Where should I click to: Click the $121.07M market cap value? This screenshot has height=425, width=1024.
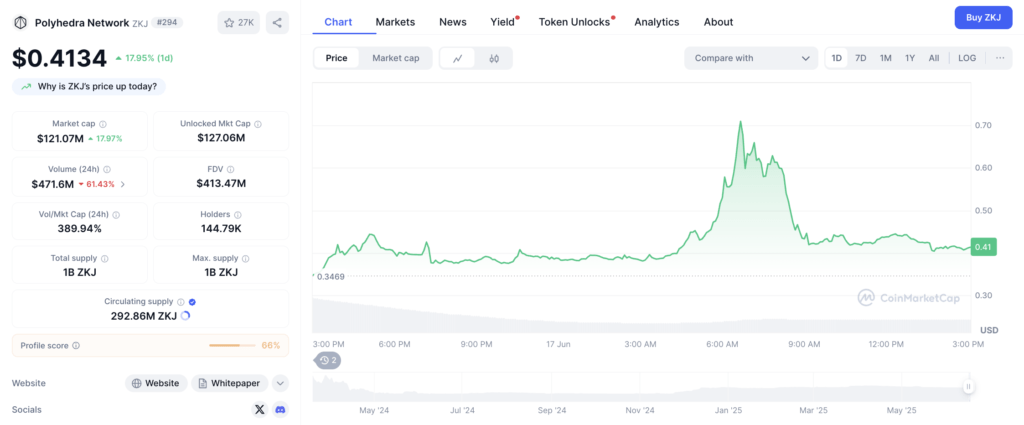coord(60,138)
